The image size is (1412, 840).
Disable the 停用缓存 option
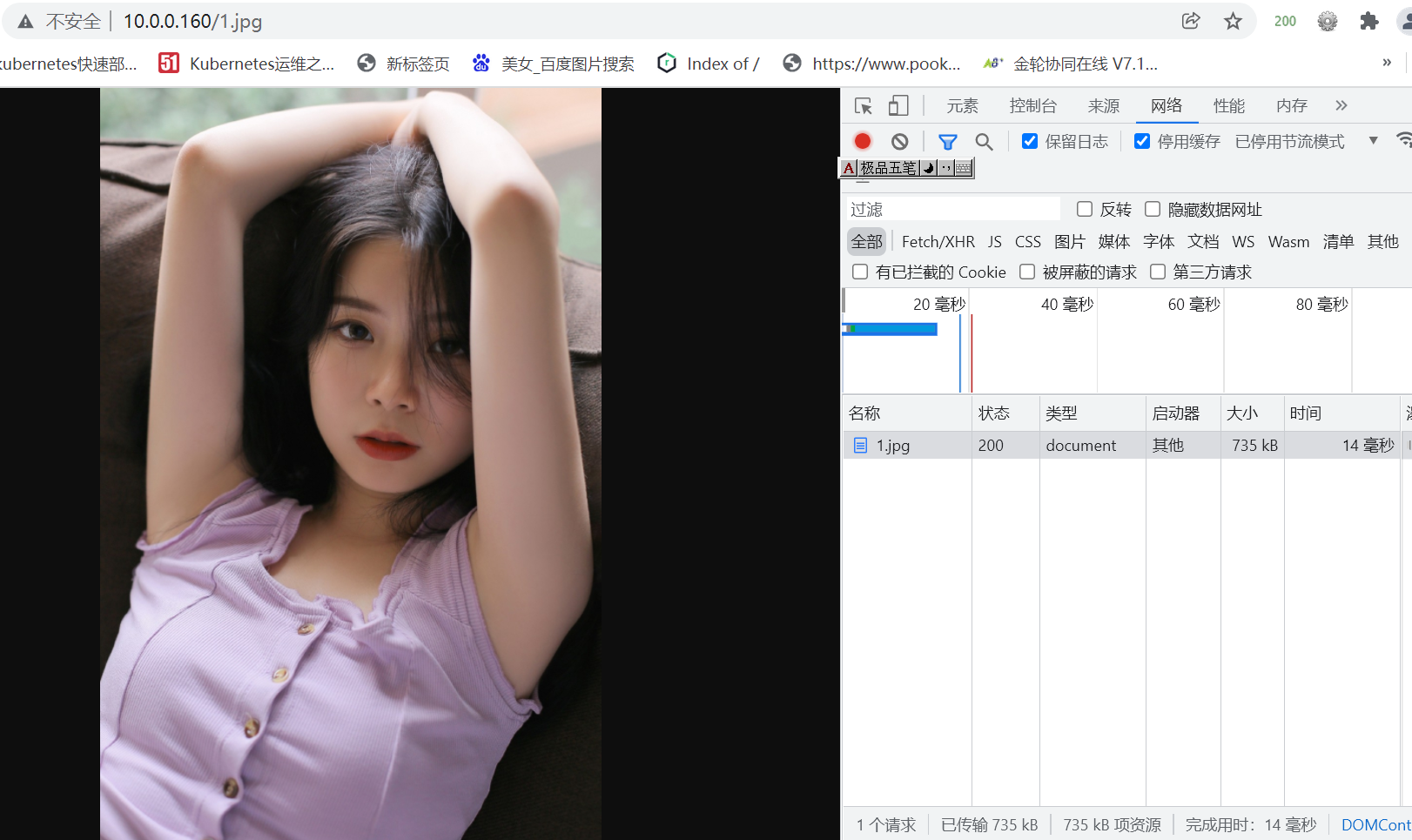[1141, 140]
